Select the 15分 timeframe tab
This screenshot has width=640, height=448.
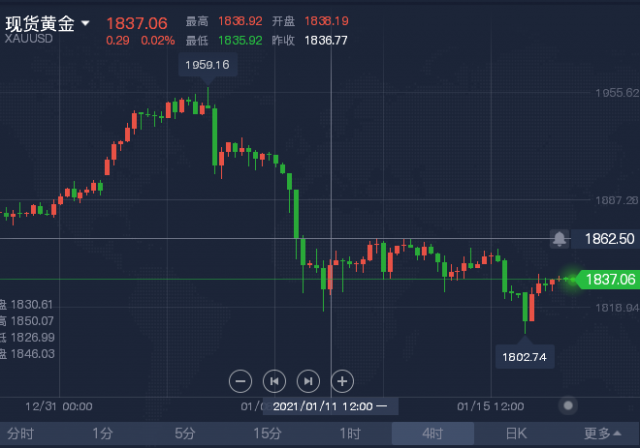(267, 433)
